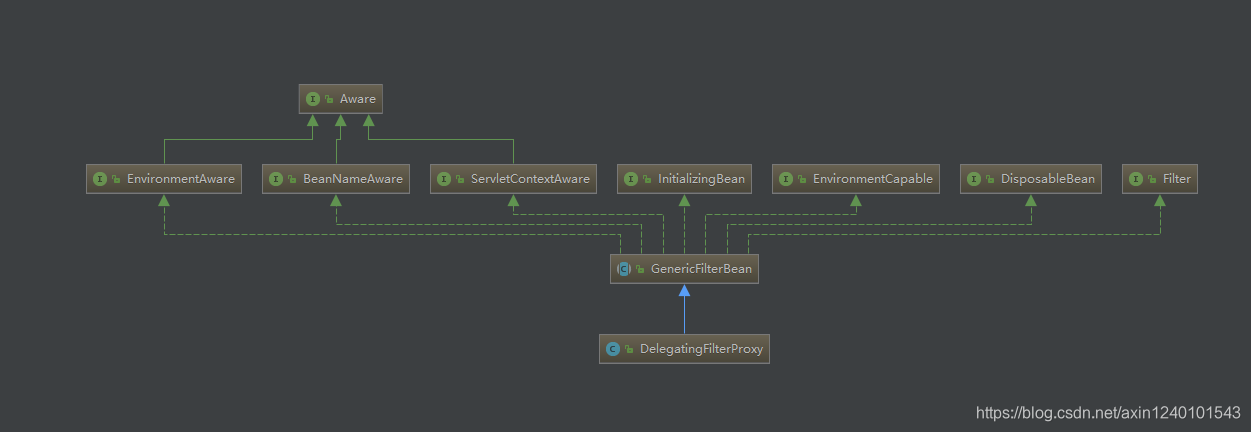Click the lock icon beside InitializingBean
Screen dimensions: 1251x432
[x=647, y=180]
